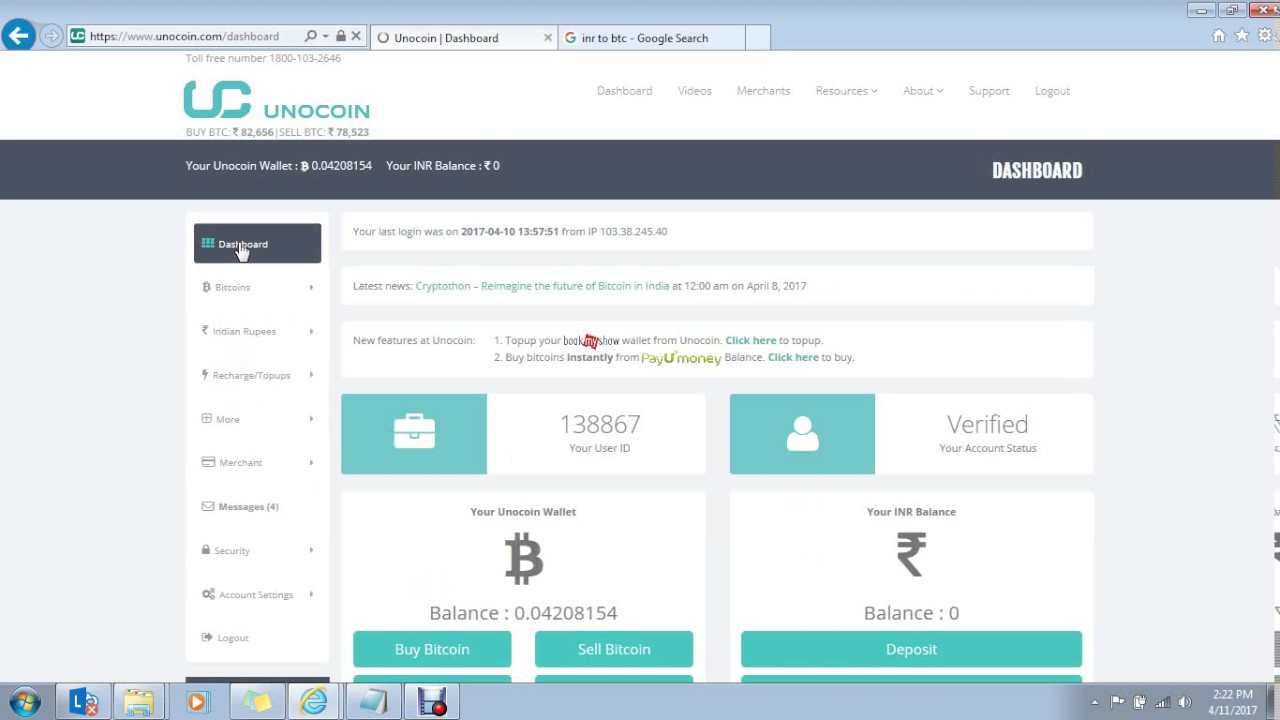The height and width of the screenshot is (720, 1280).
Task: Click here to topup bookmyshow wallet
Action: (x=750, y=340)
